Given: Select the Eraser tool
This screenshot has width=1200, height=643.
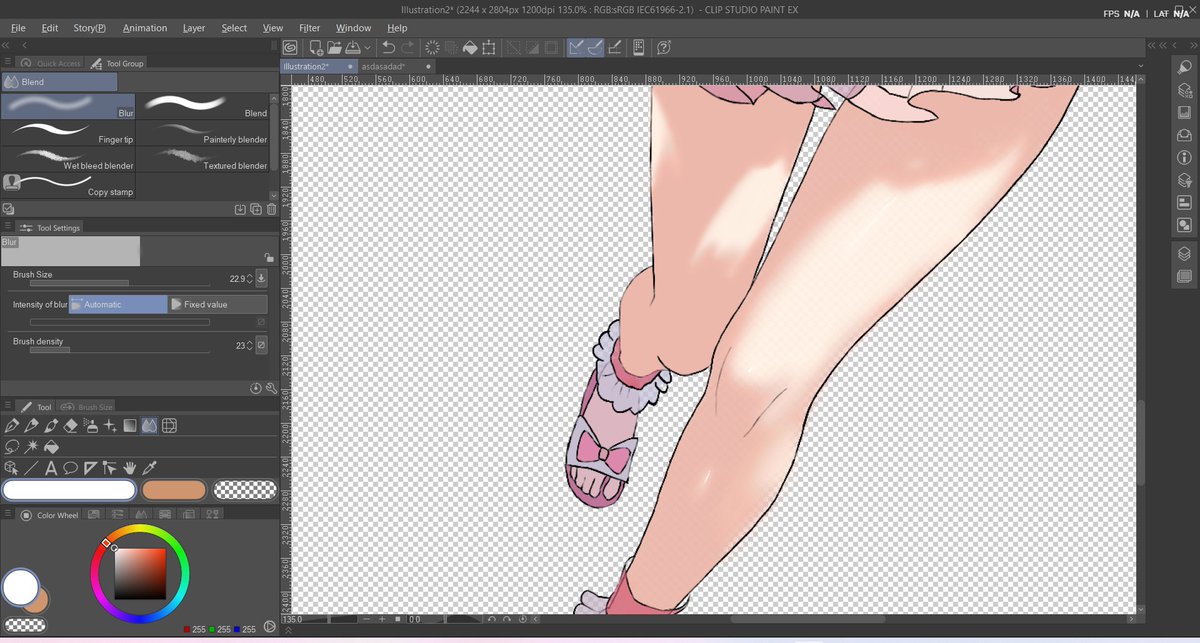Looking at the screenshot, I should pyautogui.click(x=71, y=426).
